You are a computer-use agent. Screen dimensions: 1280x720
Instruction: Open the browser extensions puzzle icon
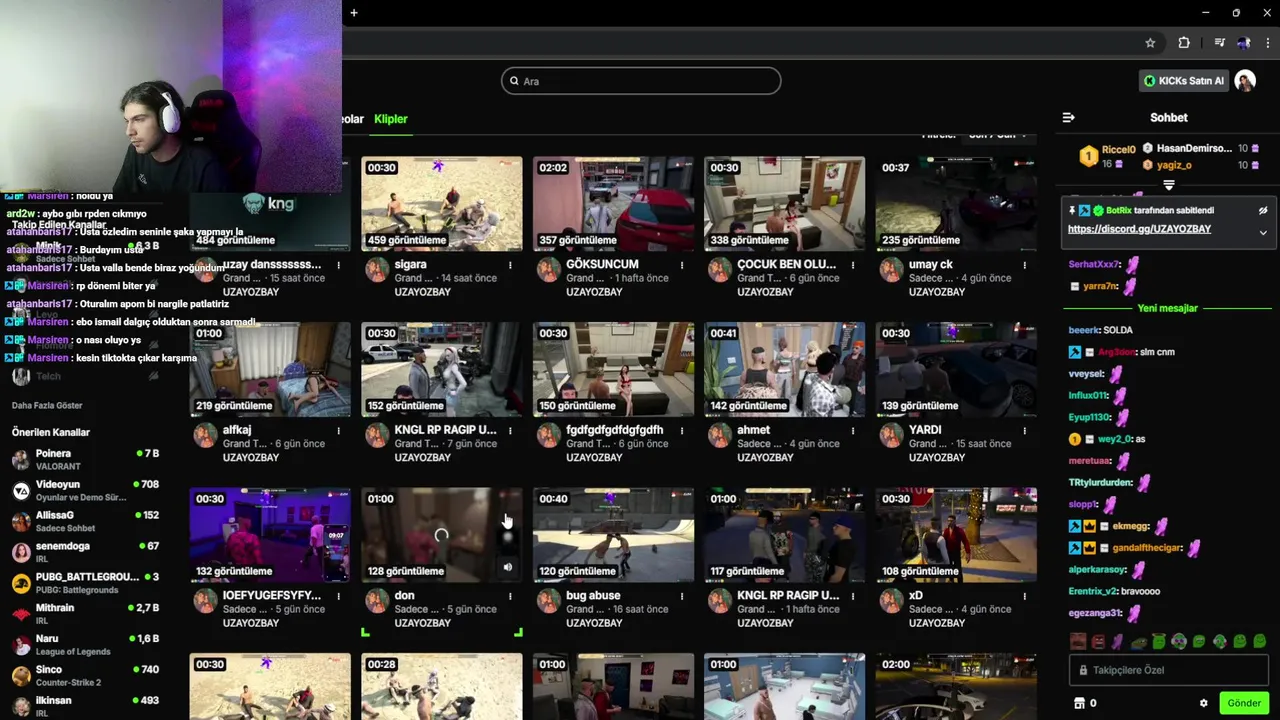pyautogui.click(x=1184, y=43)
